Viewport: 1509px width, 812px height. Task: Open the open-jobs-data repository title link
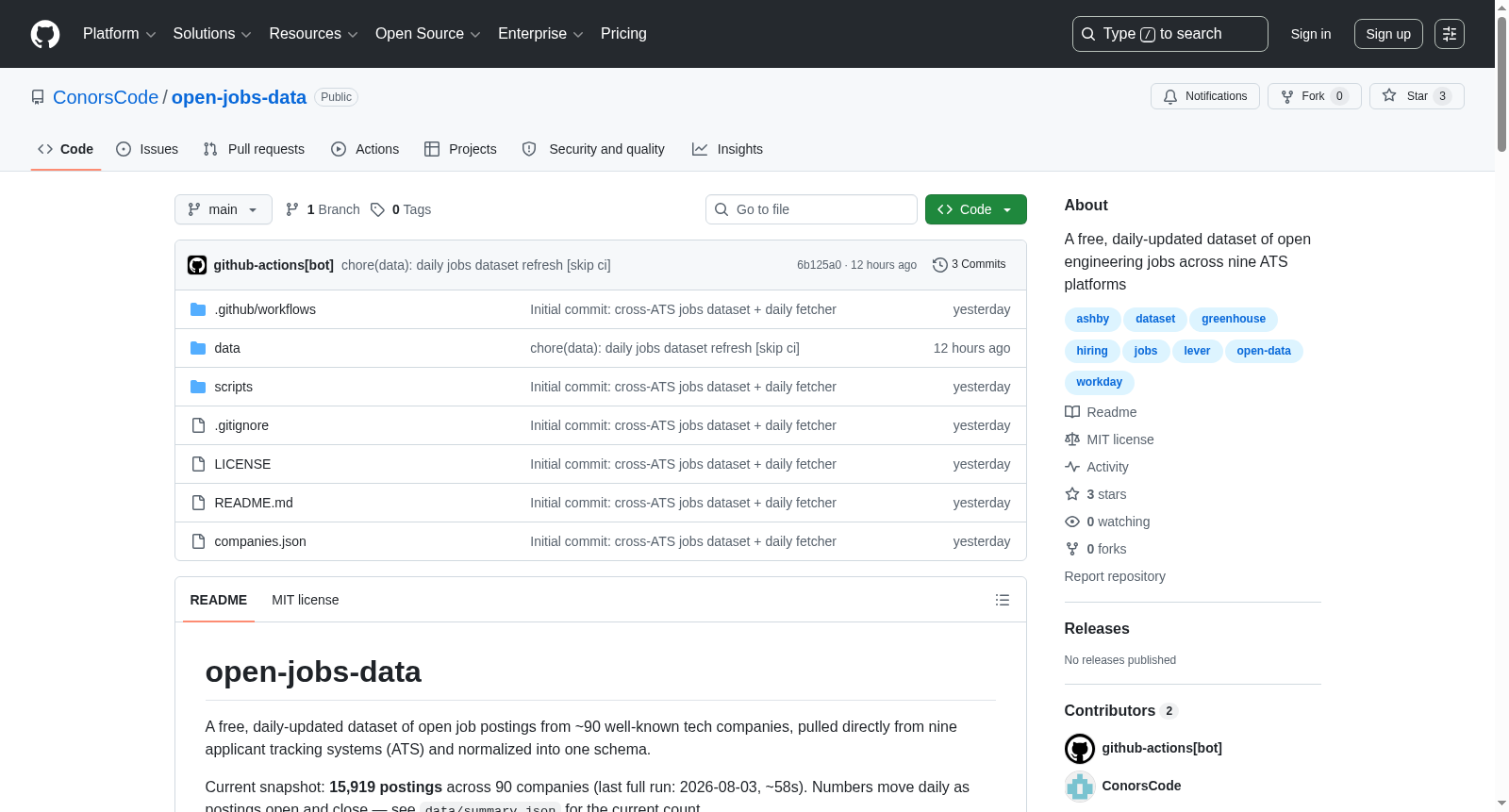point(239,97)
